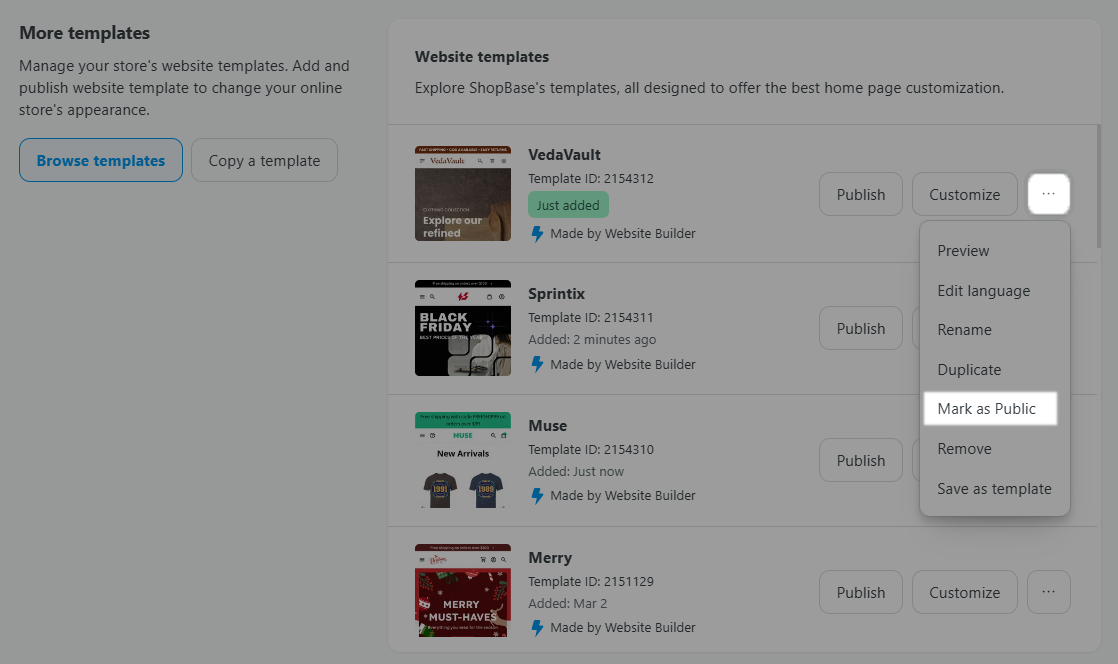This screenshot has height=664, width=1118.
Task: Open the Muse template thumbnail
Action: 463,461
